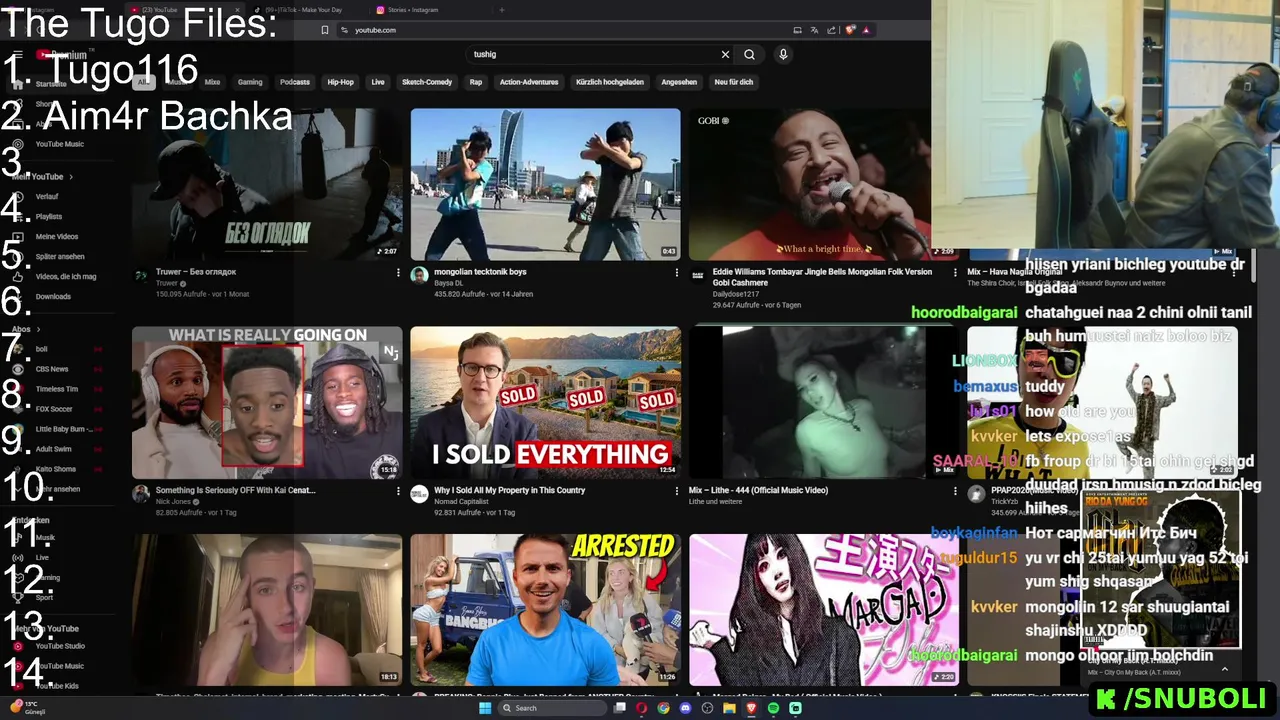Open Adult Swim subscription in sidebar
Viewport: 1280px width, 720px height.
click(54, 449)
